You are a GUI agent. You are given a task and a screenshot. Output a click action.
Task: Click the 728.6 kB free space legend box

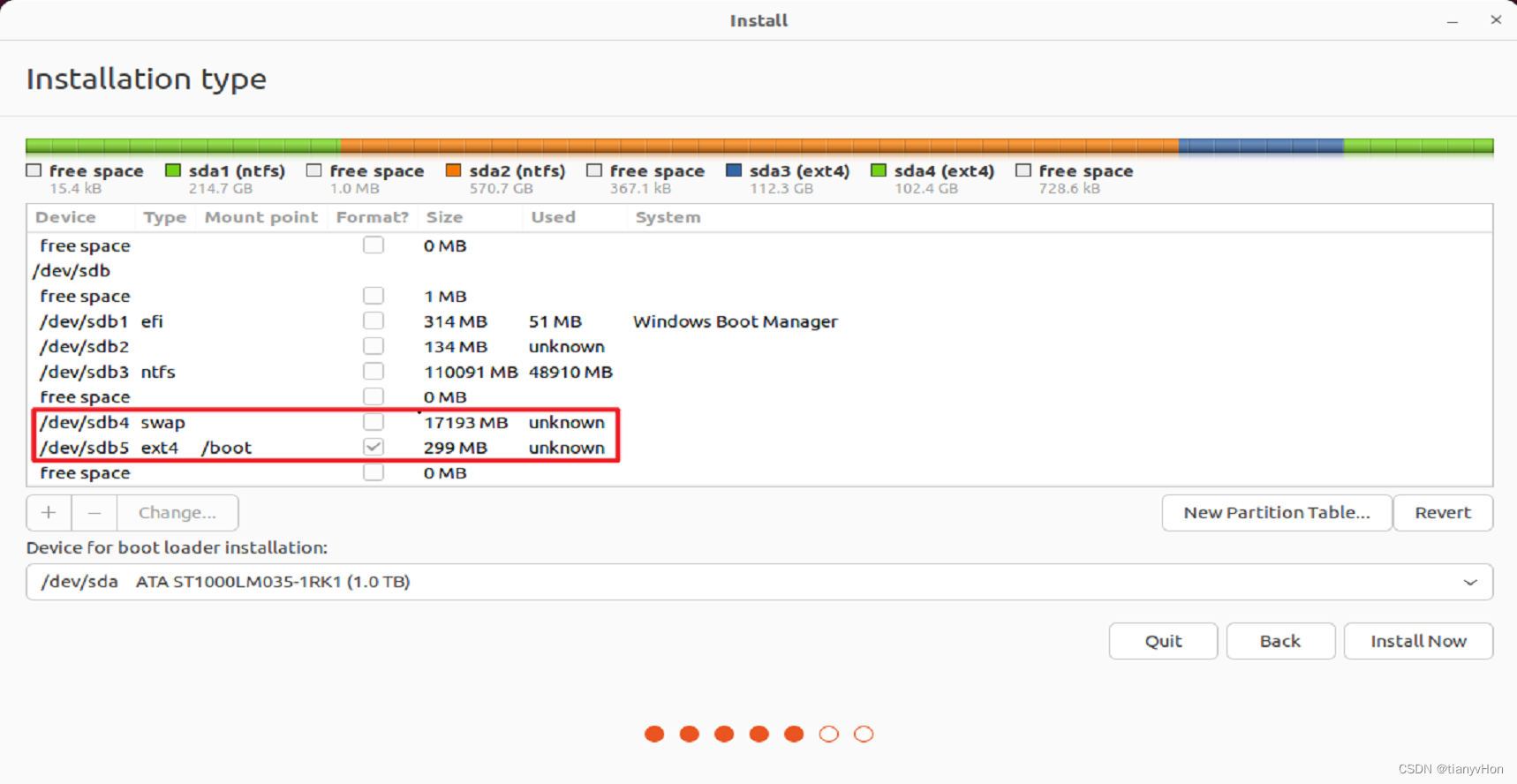pyautogui.click(x=1023, y=170)
